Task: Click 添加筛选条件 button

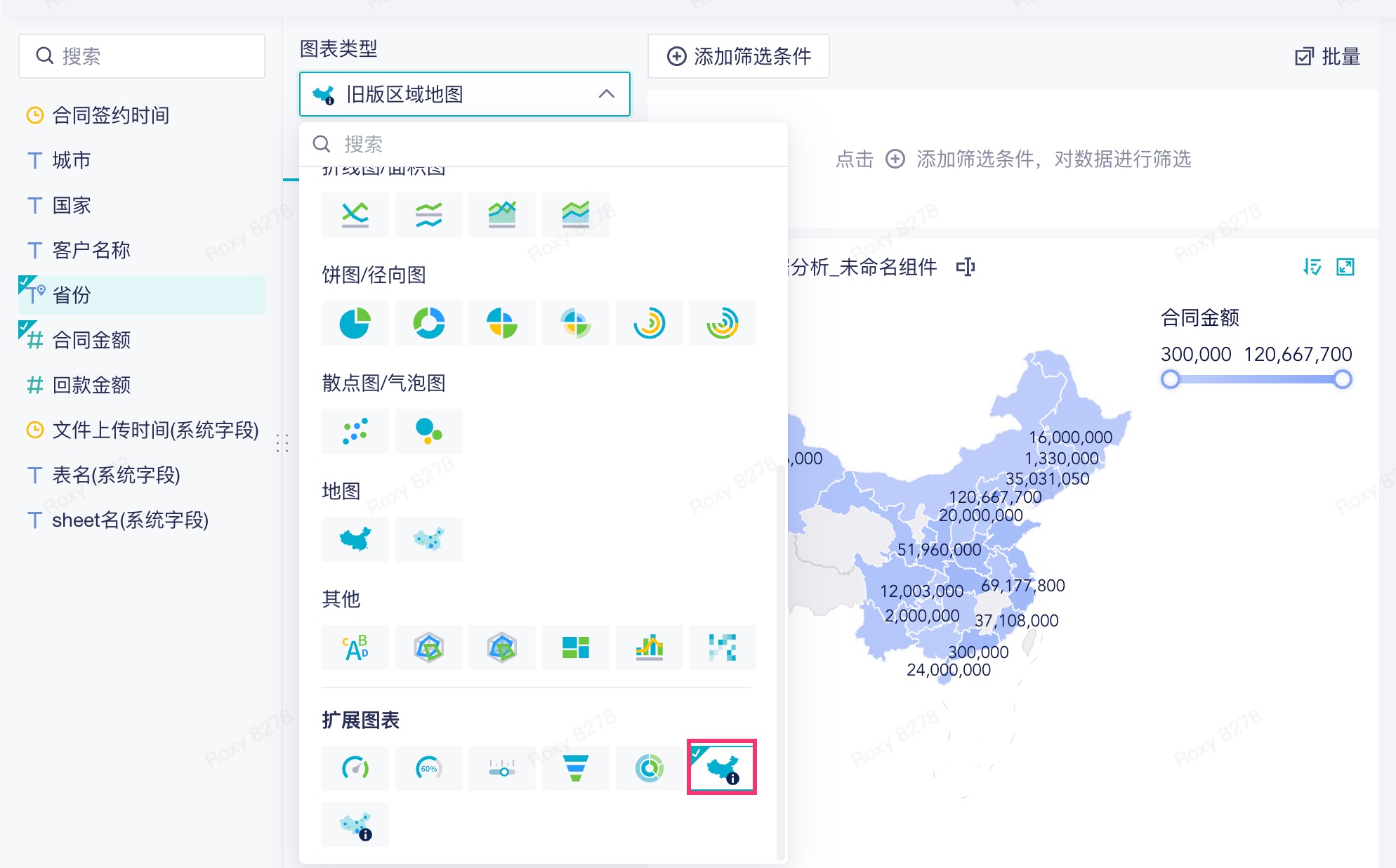Action: point(739,56)
